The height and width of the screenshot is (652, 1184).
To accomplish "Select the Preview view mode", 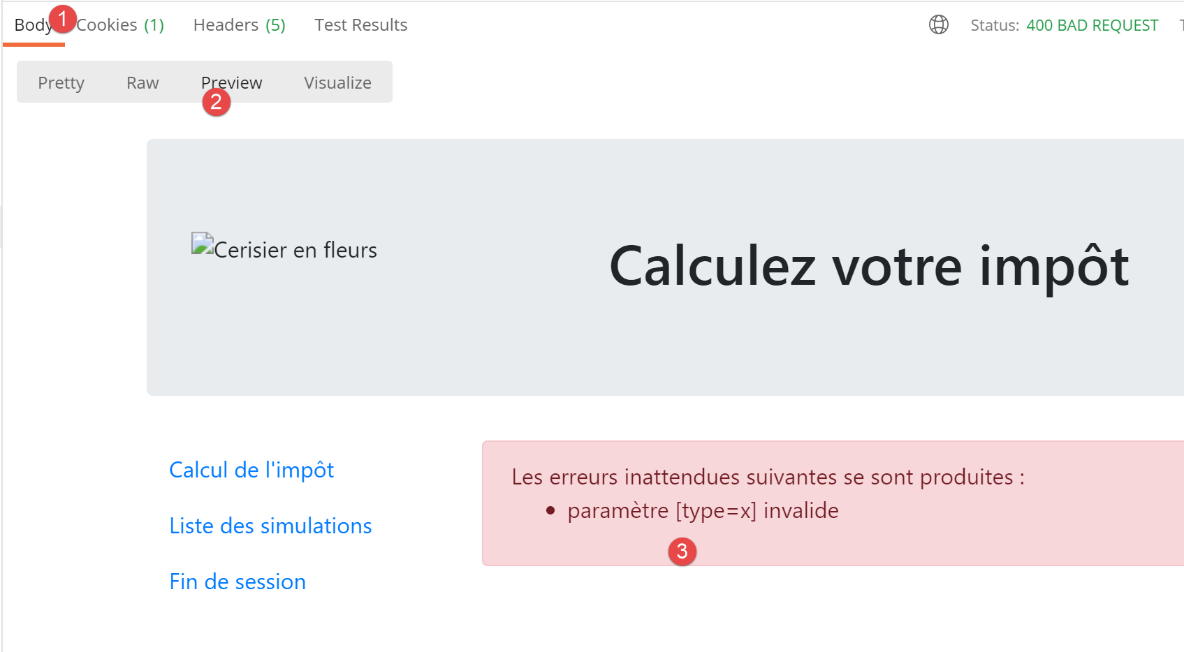I will (x=232, y=83).
